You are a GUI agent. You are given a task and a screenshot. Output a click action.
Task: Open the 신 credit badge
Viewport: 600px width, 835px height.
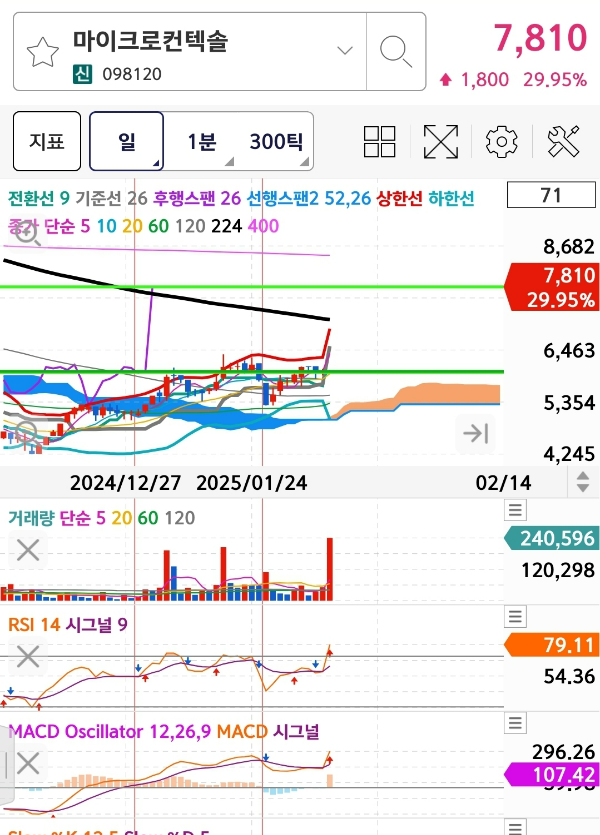pos(83,74)
